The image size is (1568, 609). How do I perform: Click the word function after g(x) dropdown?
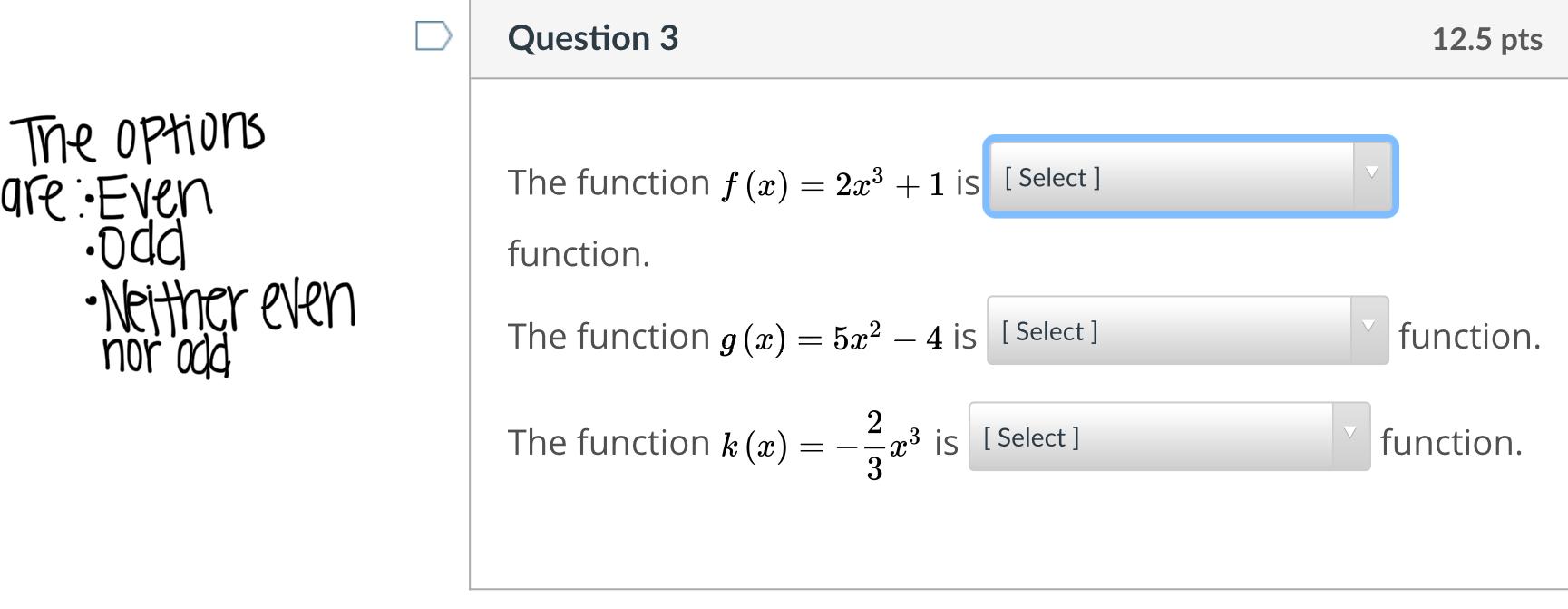coord(1469,337)
